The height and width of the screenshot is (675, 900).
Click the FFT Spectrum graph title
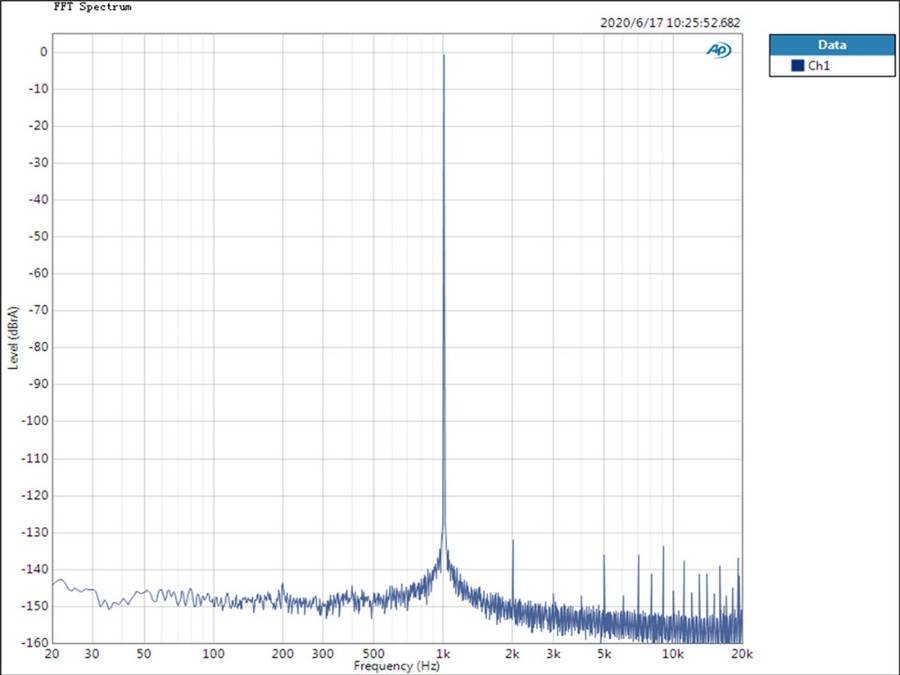pos(92,6)
